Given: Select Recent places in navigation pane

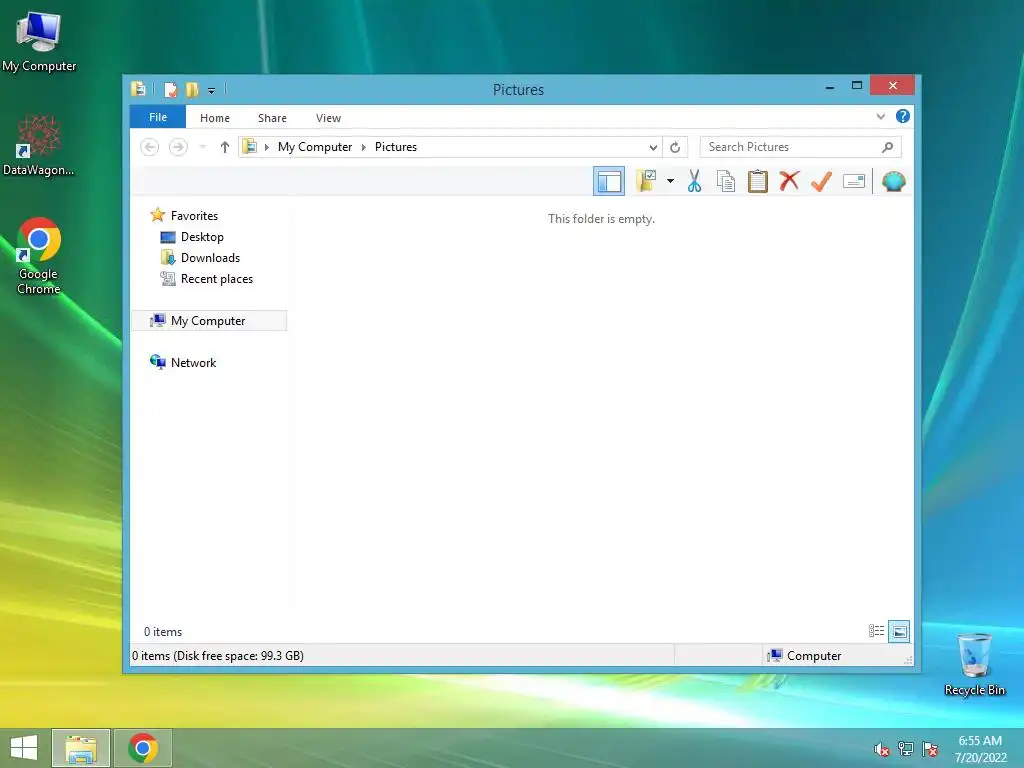Looking at the screenshot, I should (x=217, y=279).
